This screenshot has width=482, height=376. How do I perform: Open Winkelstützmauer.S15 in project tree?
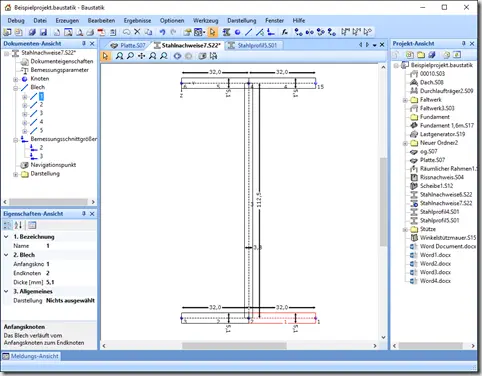(x=448, y=238)
